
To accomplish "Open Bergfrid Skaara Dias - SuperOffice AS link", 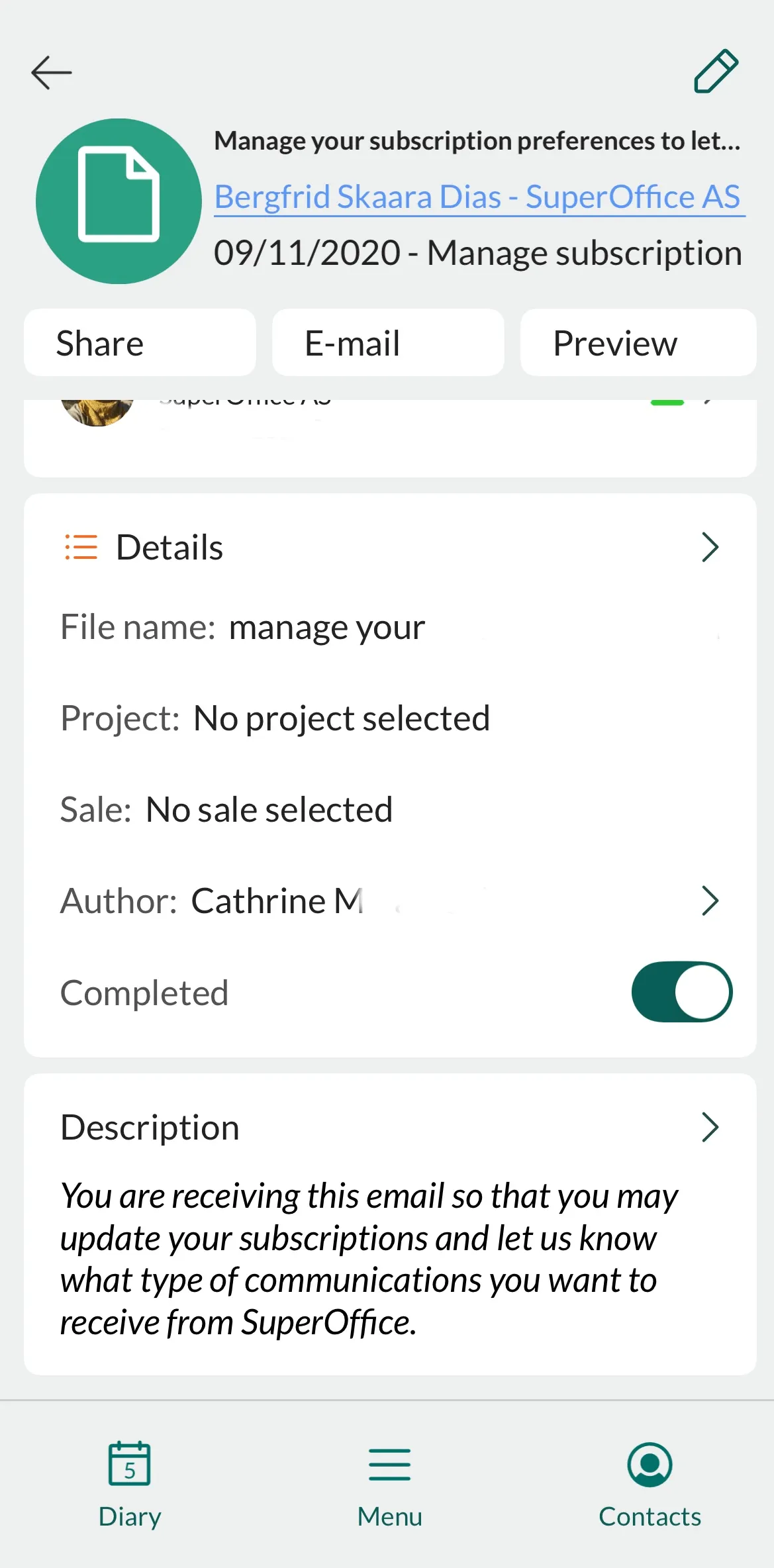I will point(477,197).
